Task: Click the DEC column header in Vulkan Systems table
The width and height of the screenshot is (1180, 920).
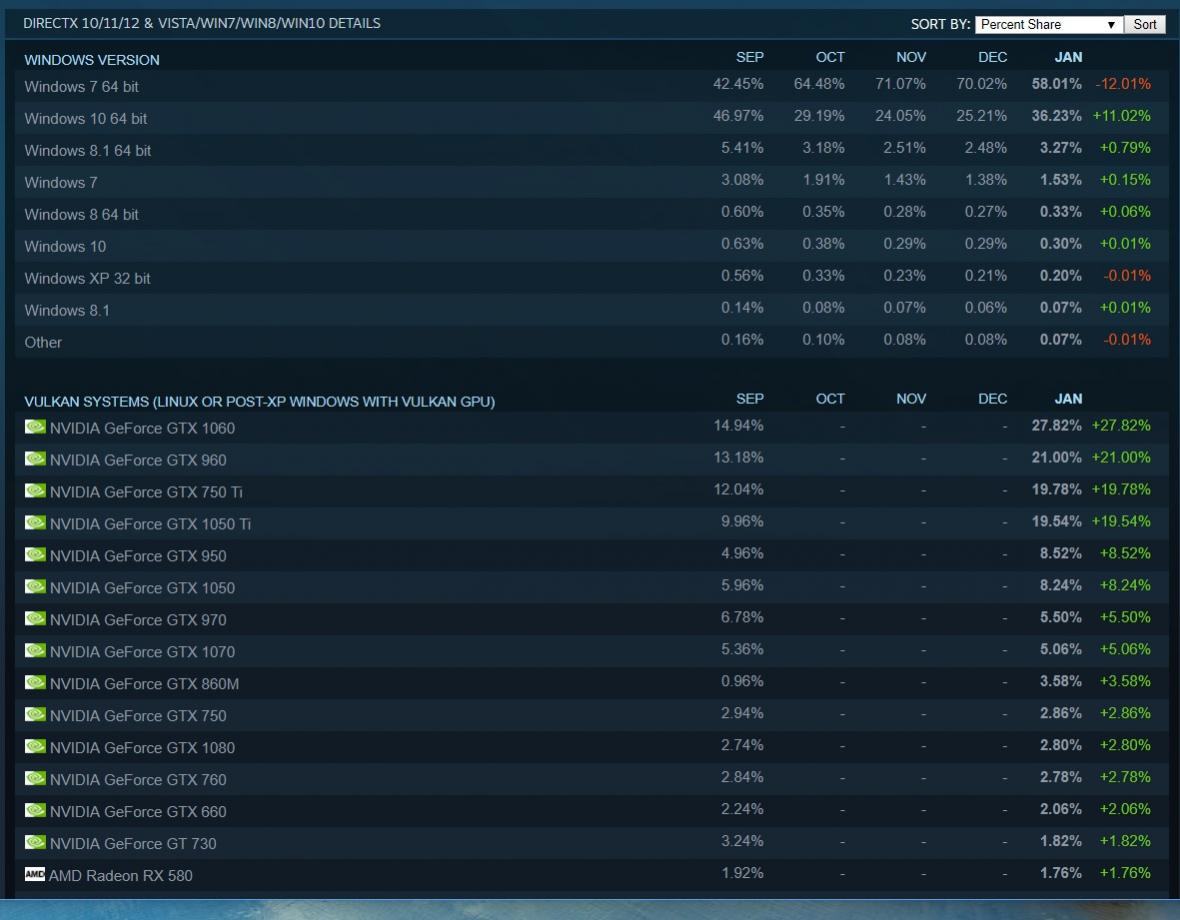Action: coord(993,399)
